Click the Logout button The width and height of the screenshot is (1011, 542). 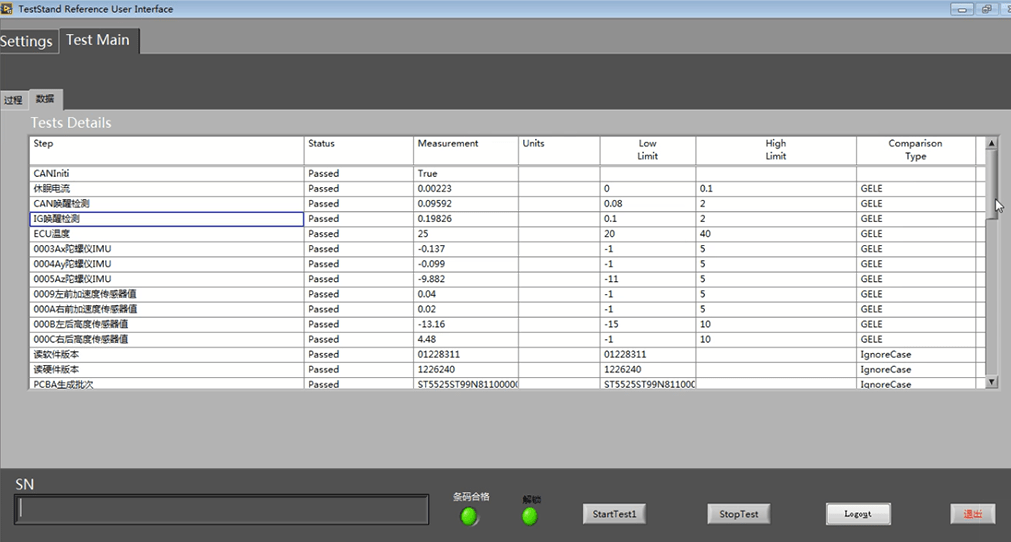click(857, 514)
